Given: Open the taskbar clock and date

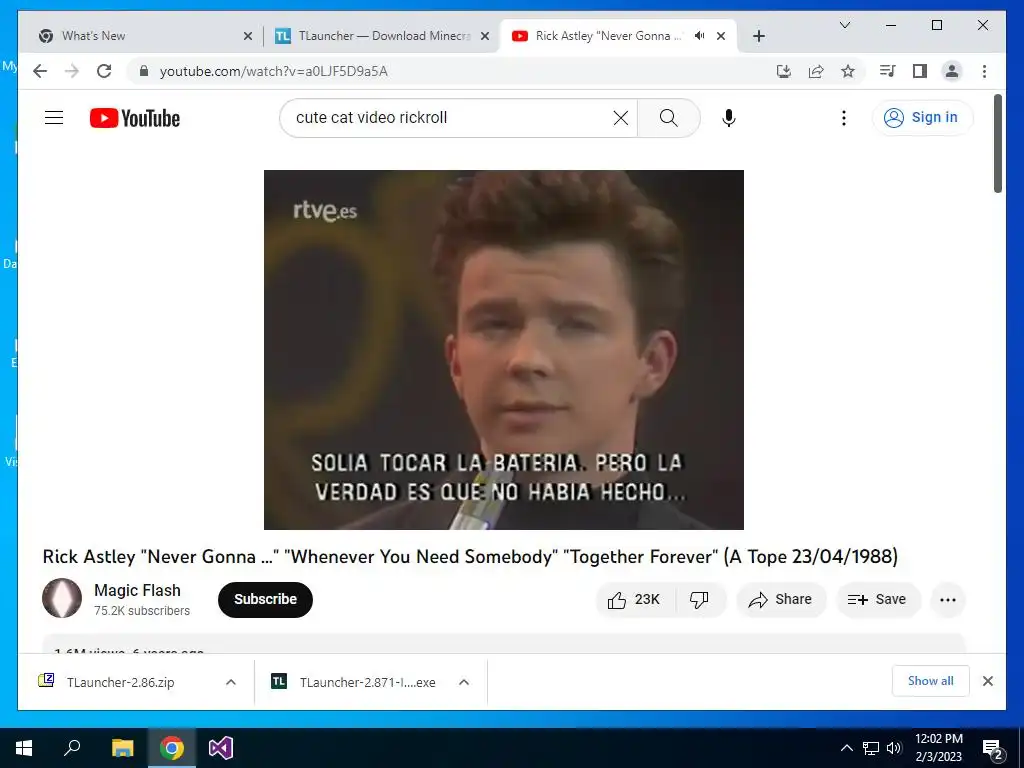Looking at the screenshot, I should (x=938, y=748).
